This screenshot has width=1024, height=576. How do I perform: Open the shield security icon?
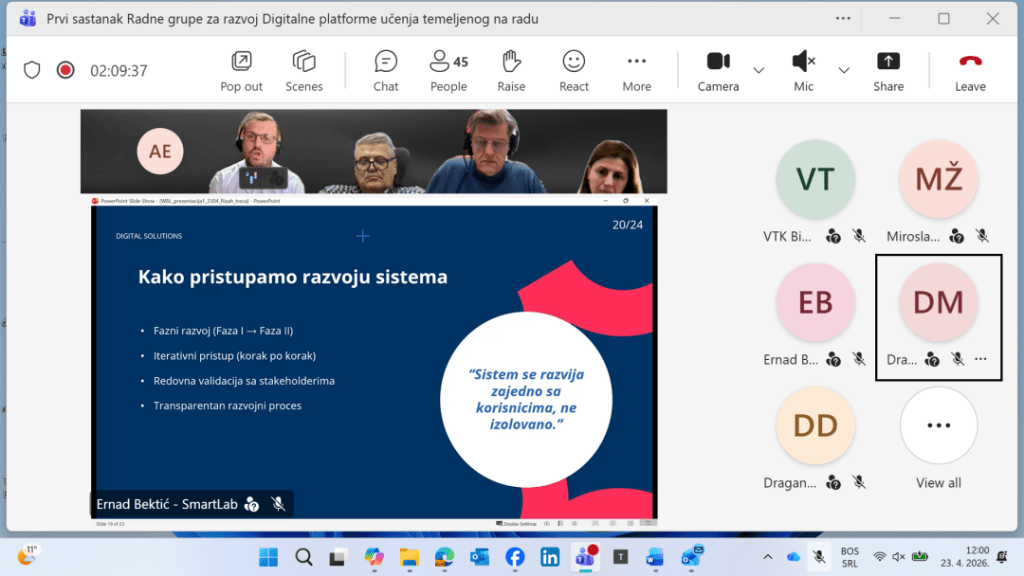tap(32, 70)
